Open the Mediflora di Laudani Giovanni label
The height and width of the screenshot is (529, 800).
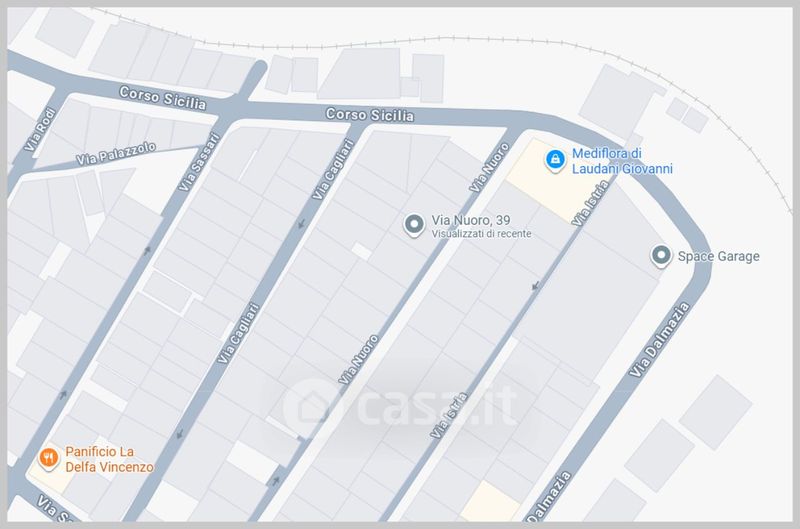click(x=622, y=161)
